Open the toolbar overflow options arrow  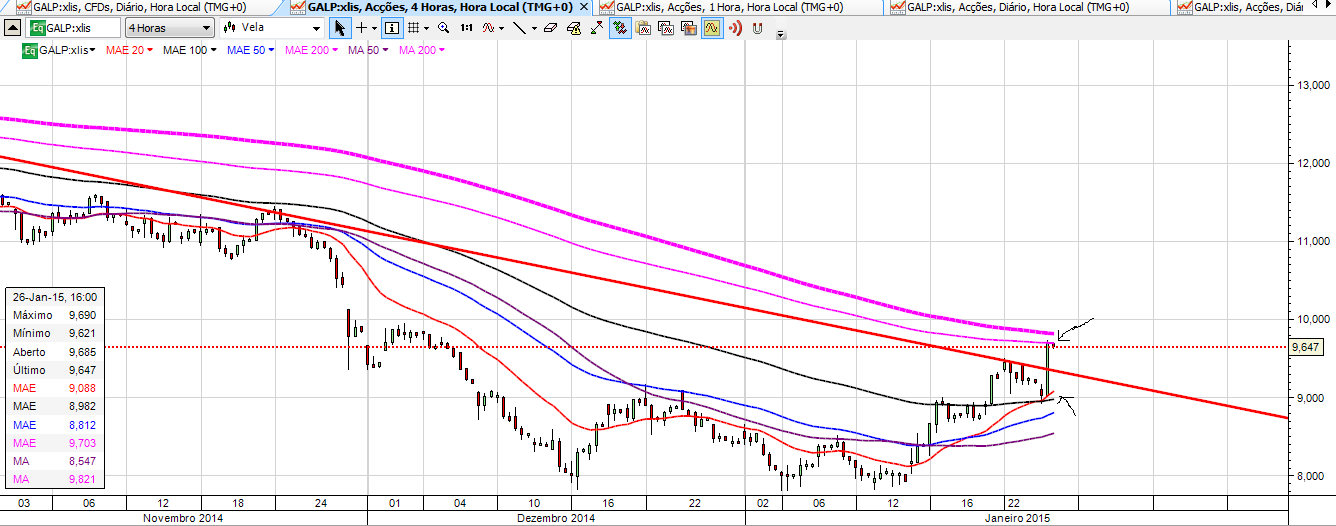(x=781, y=36)
